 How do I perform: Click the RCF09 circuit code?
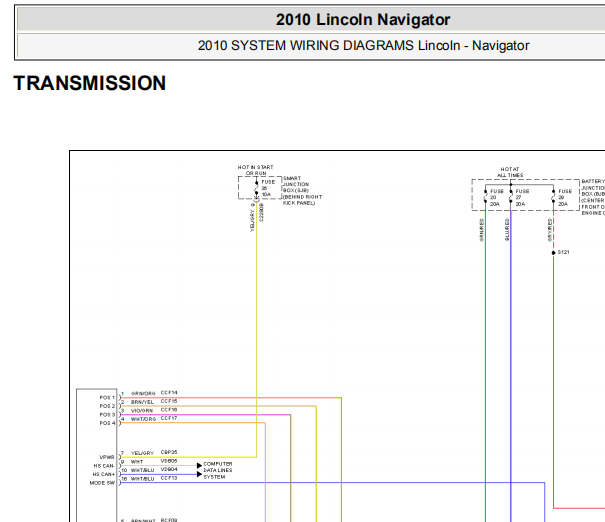point(169,520)
